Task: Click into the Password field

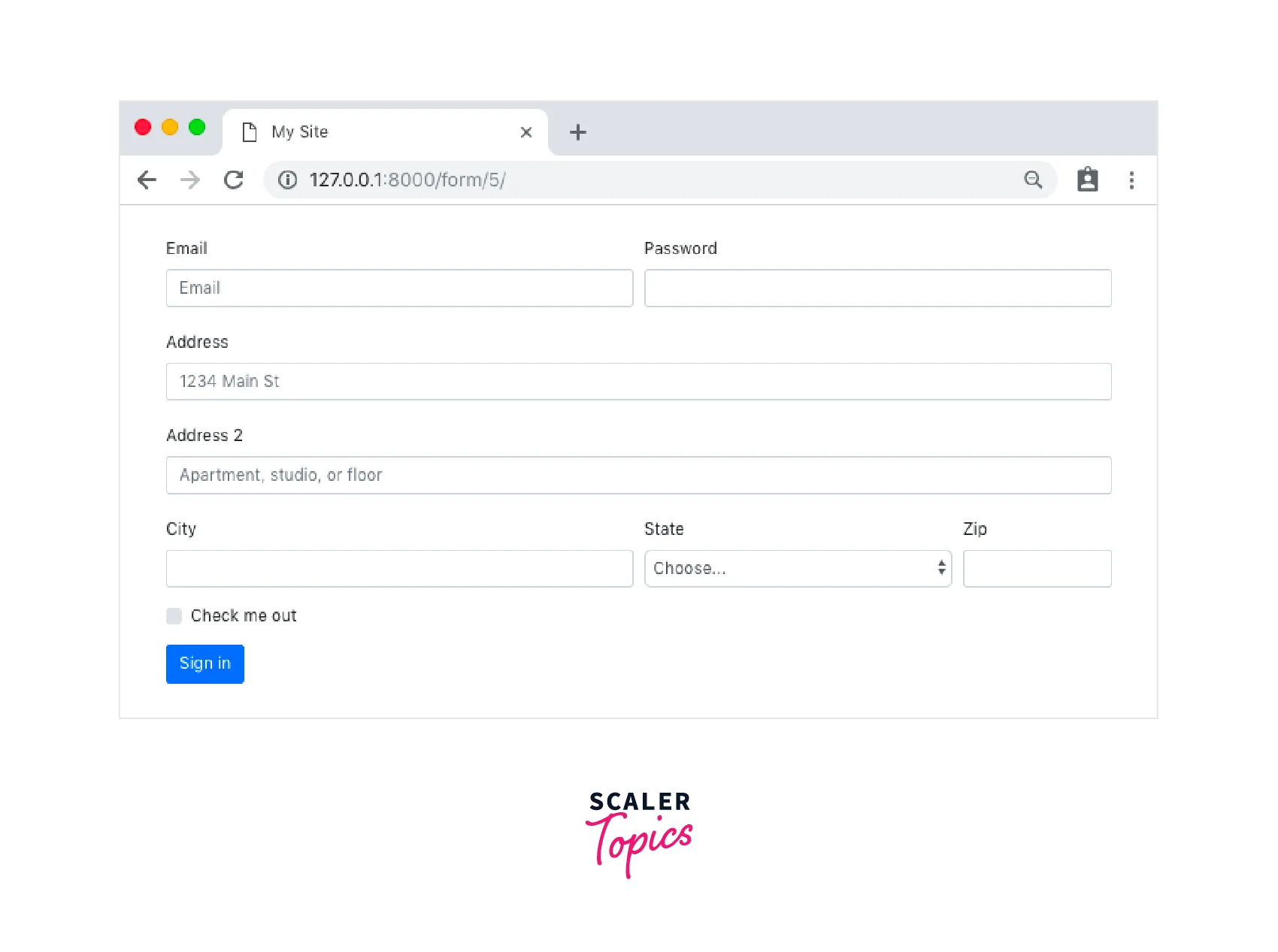Action: [x=877, y=289]
